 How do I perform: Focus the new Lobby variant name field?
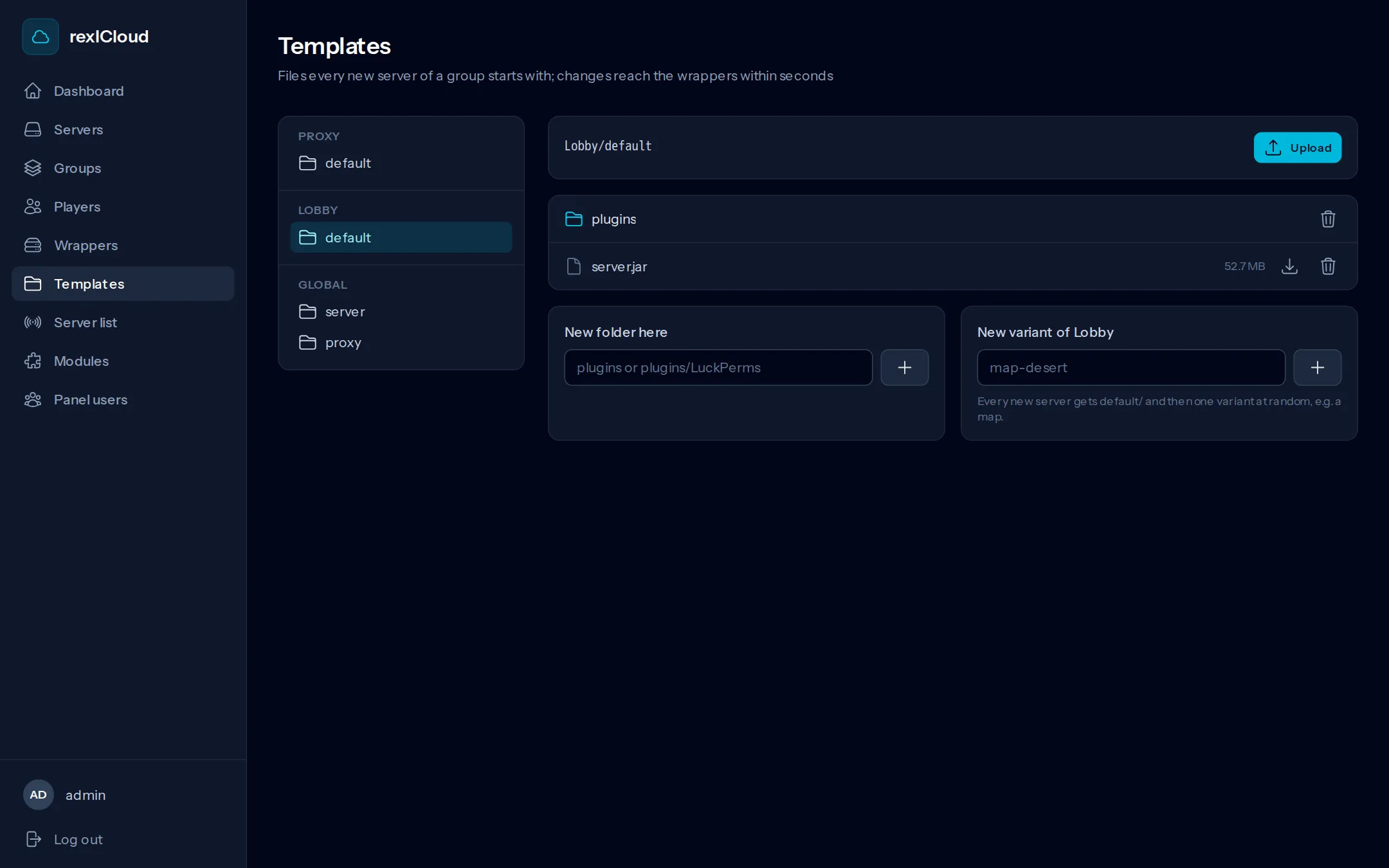tap(1131, 368)
